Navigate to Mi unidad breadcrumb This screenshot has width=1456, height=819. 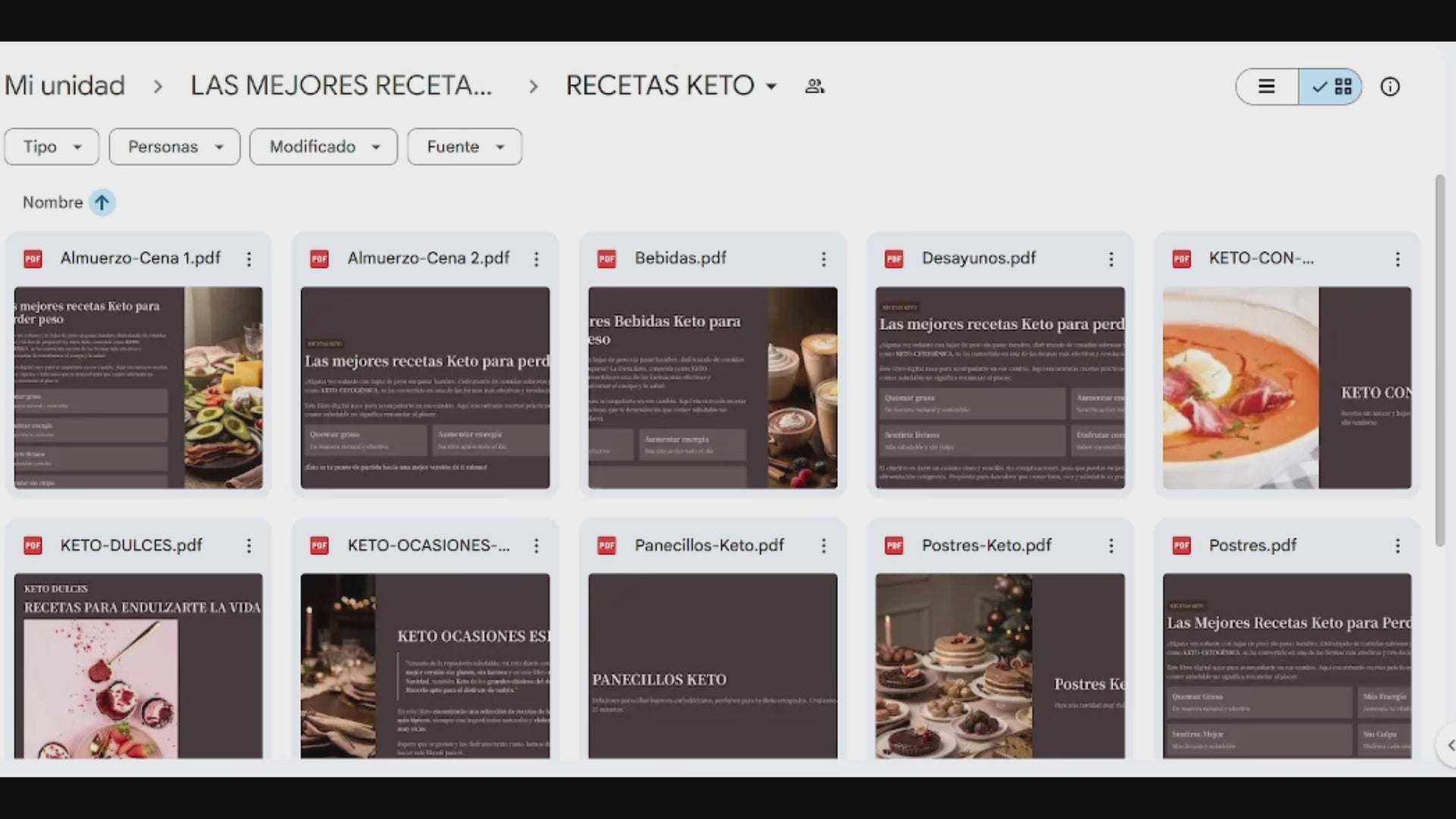click(x=64, y=85)
